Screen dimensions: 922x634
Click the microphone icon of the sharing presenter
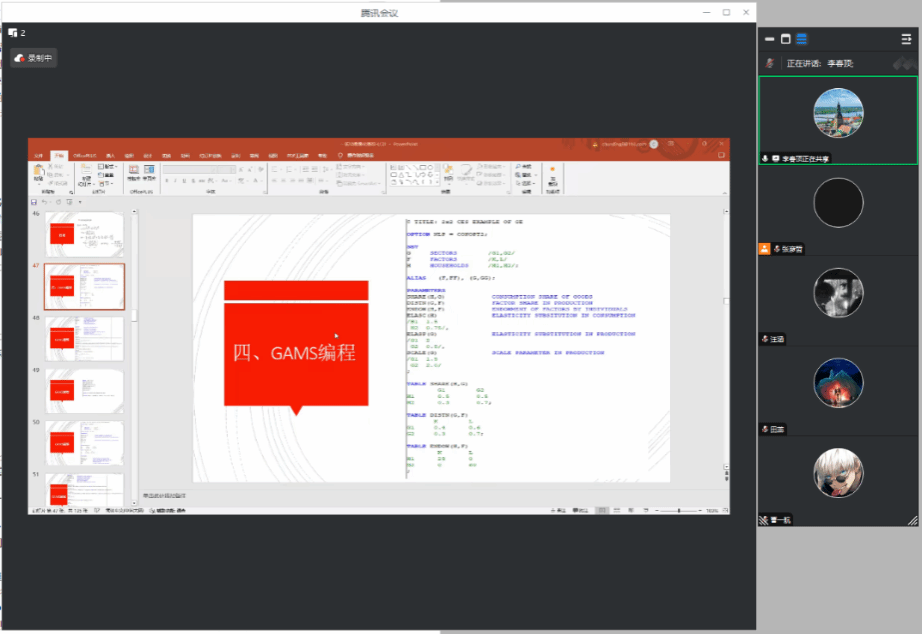[766, 159]
